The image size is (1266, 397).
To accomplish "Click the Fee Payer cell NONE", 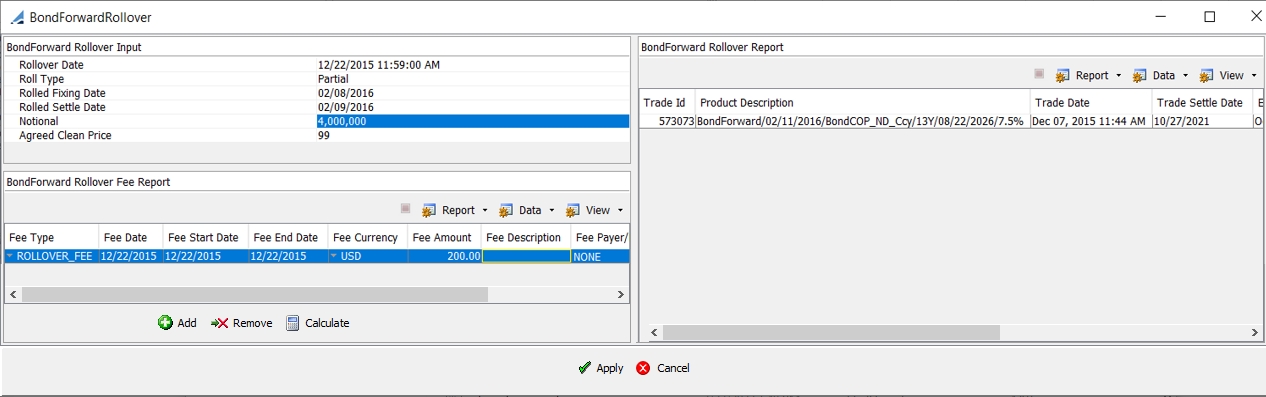I will tap(600, 256).
